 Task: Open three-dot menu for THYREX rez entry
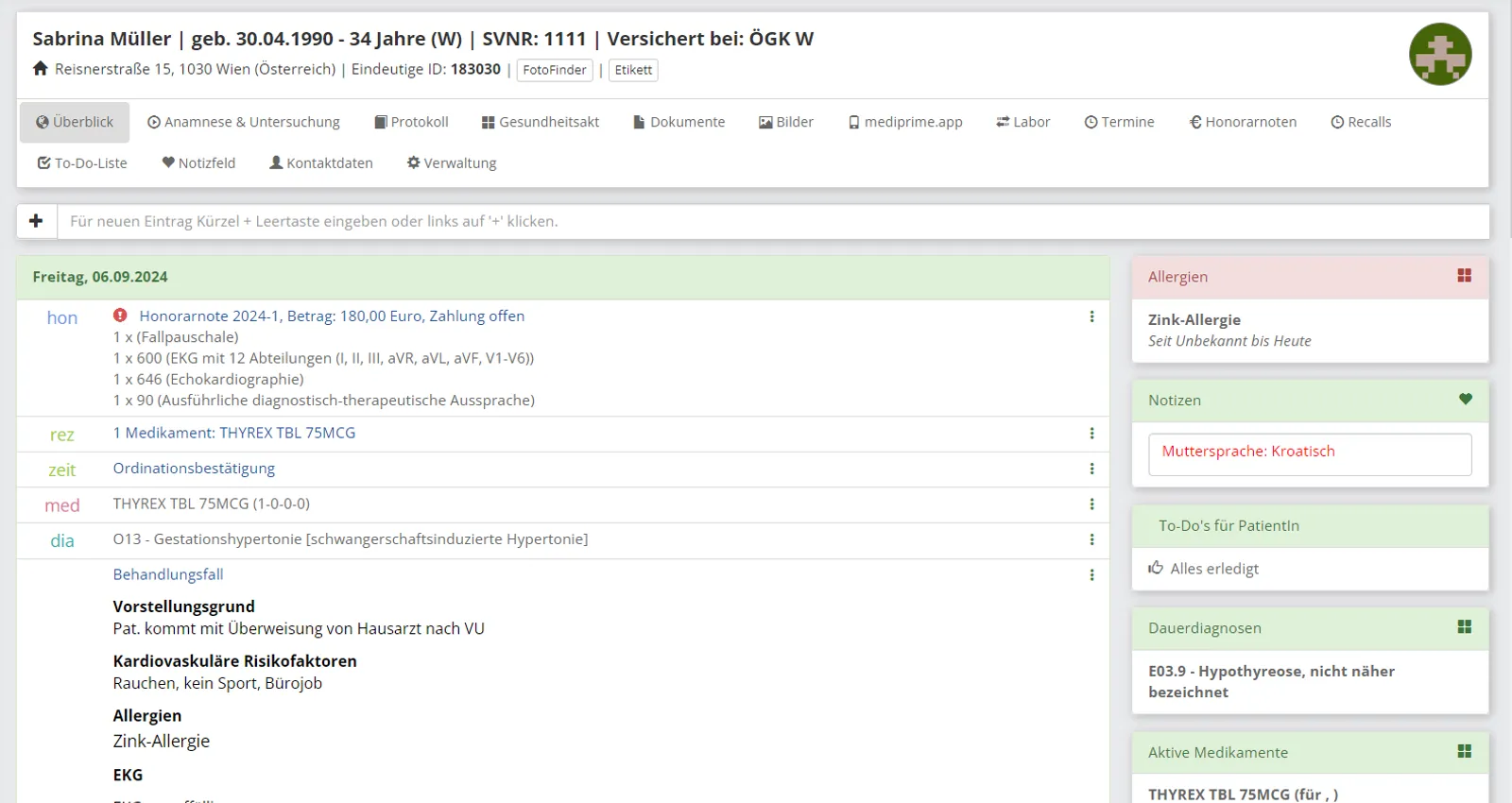click(x=1091, y=433)
